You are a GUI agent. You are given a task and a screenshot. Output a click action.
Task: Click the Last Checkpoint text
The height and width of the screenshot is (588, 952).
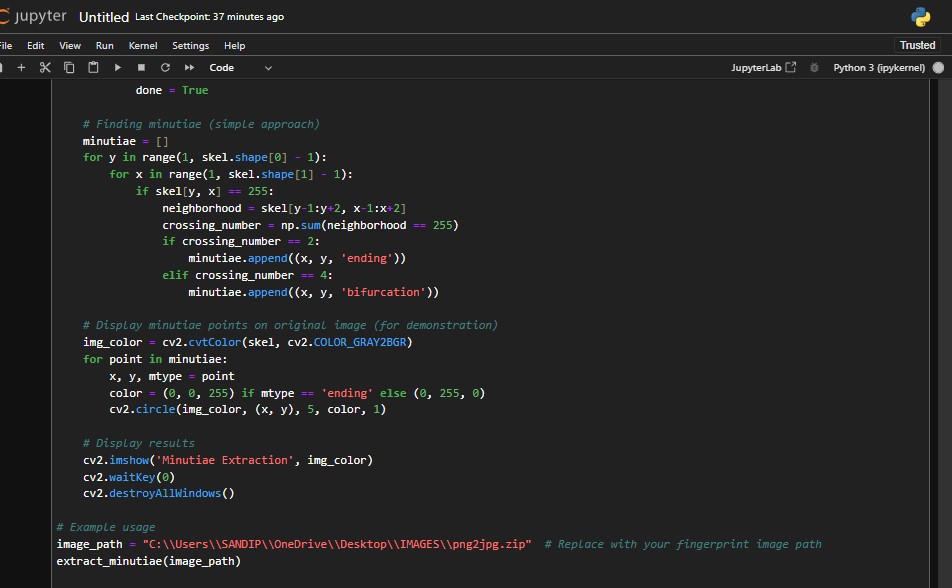[209, 17]
